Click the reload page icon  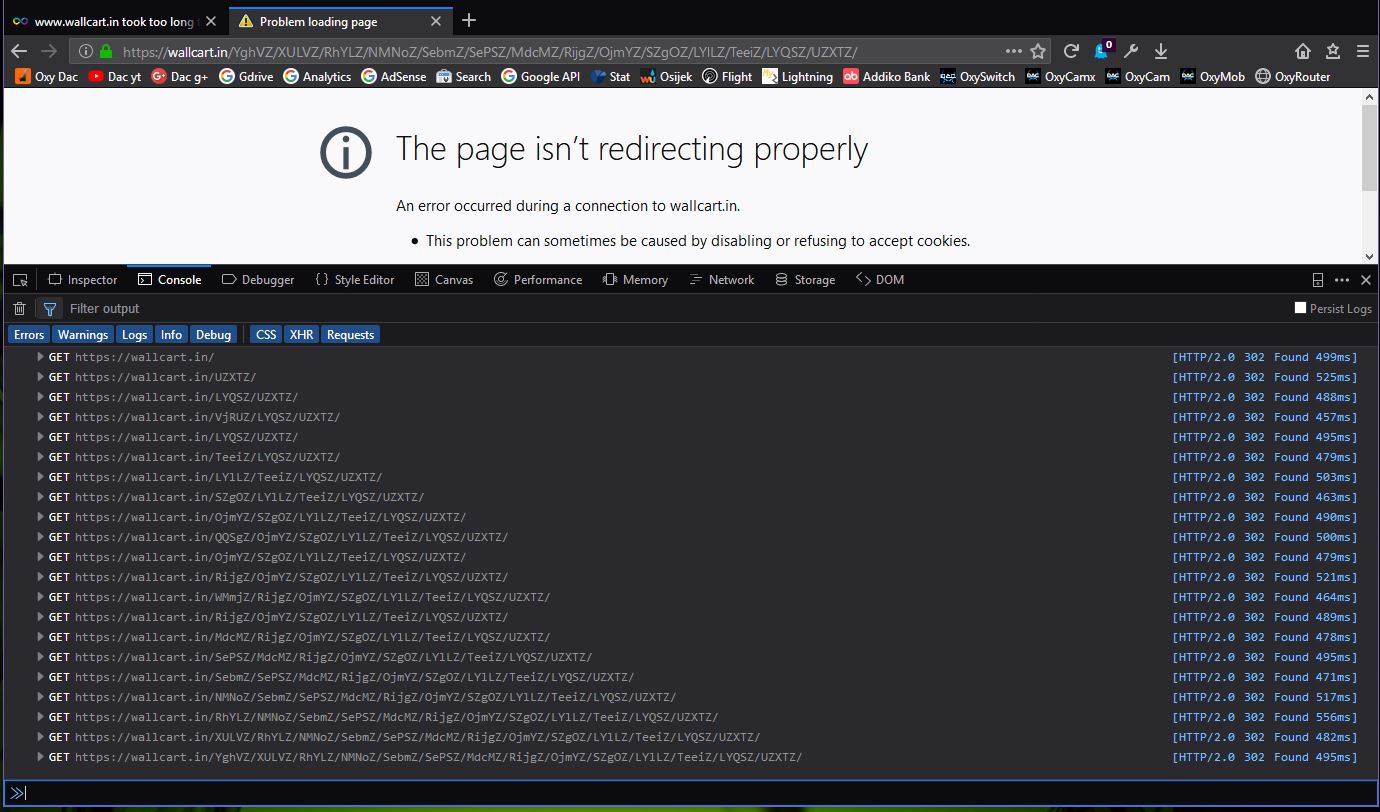coord(1071,51)
